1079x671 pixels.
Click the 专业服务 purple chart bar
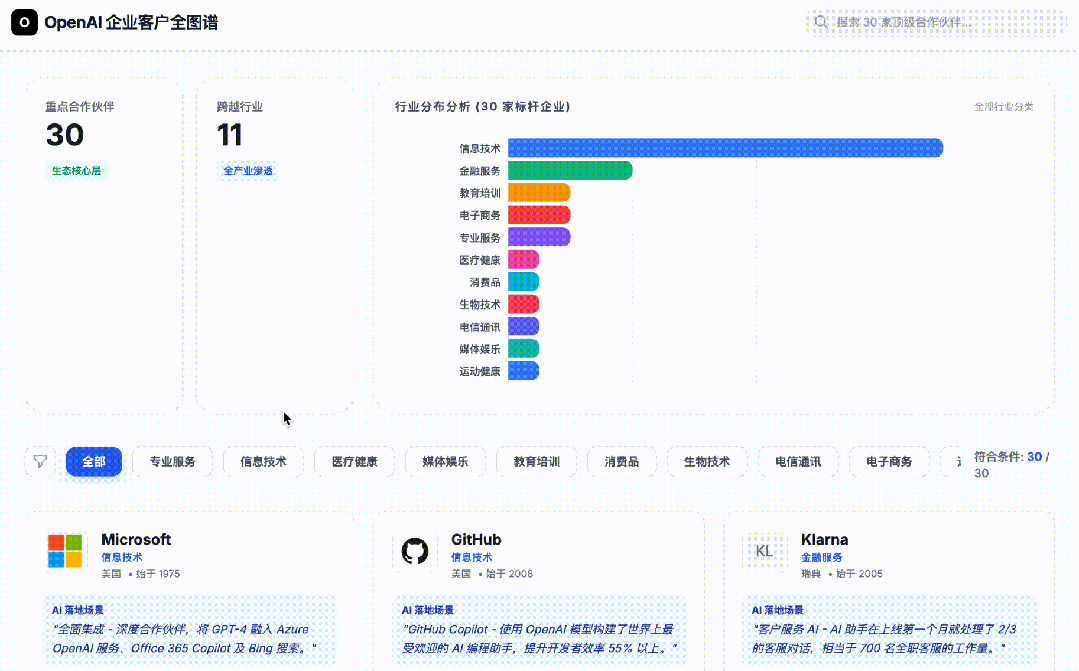pos(540,237)
